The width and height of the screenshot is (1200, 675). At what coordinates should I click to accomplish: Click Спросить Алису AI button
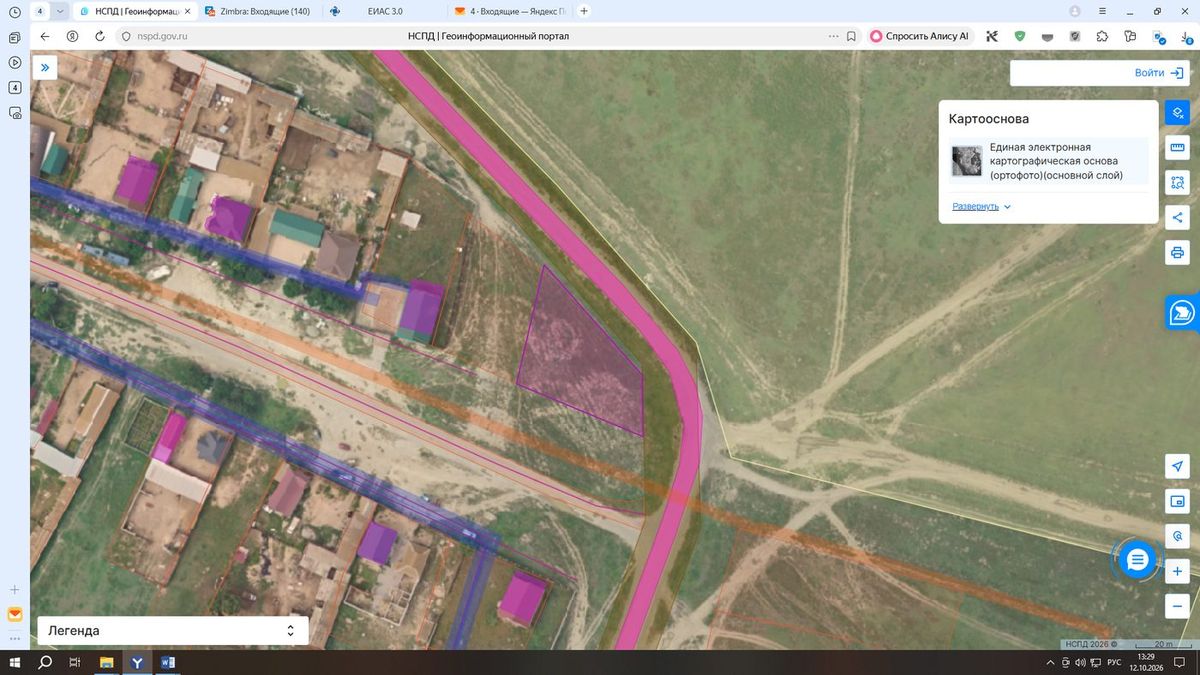coord(920,36)
